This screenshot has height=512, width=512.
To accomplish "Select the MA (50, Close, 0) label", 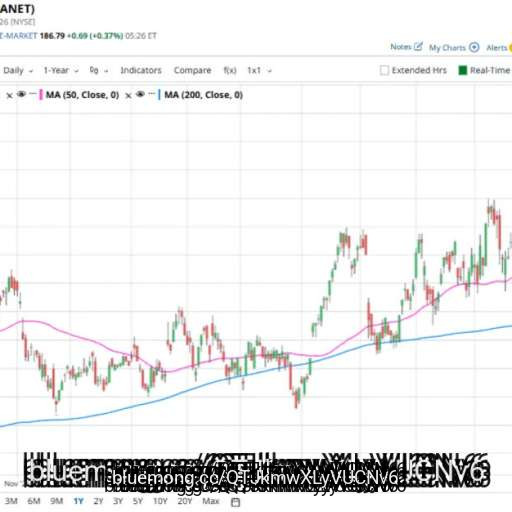I will pos(82,95).
